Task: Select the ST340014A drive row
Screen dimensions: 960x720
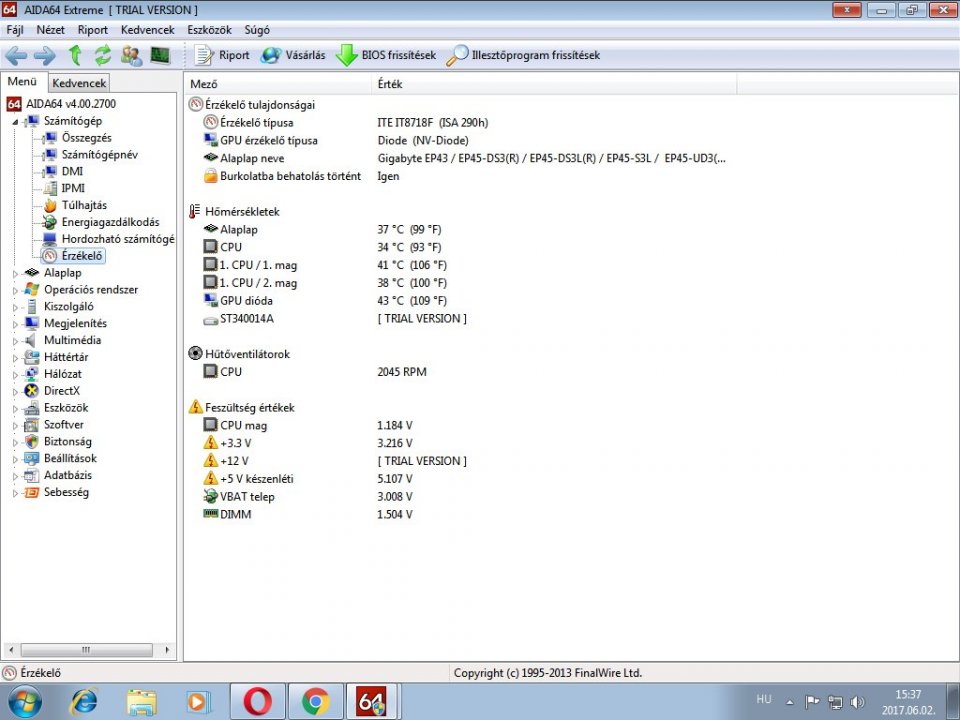Action: point(335,318)
